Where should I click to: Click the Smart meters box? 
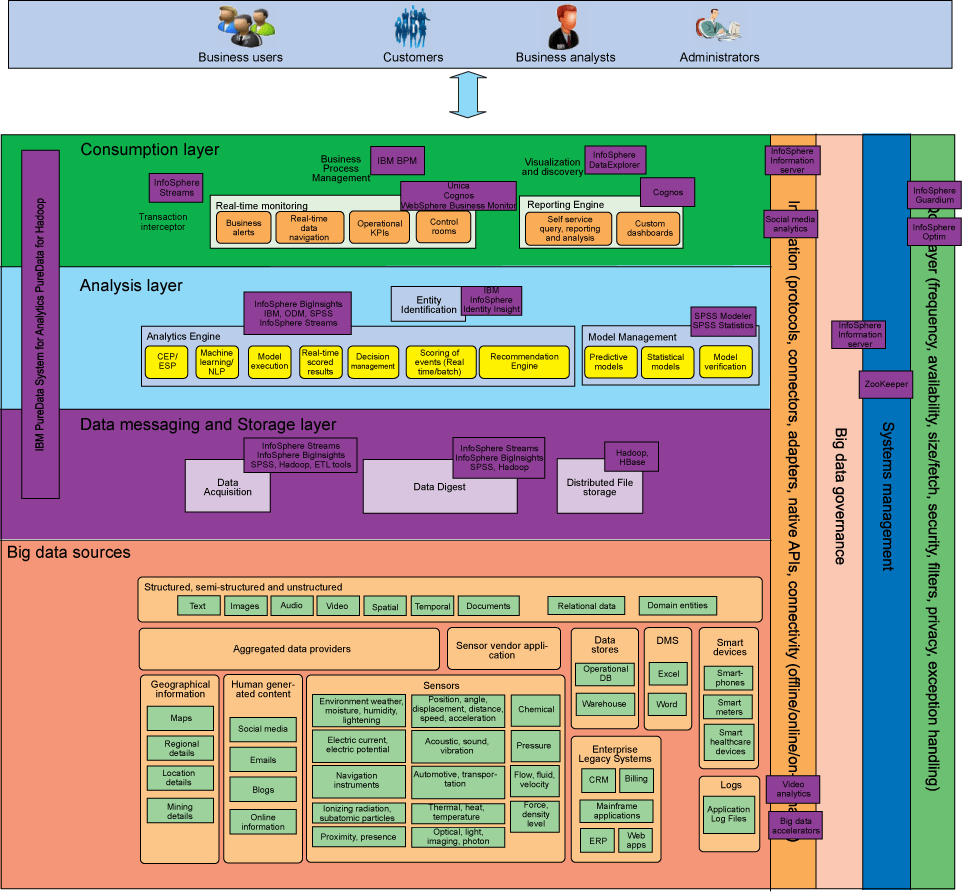pos(729,708)
